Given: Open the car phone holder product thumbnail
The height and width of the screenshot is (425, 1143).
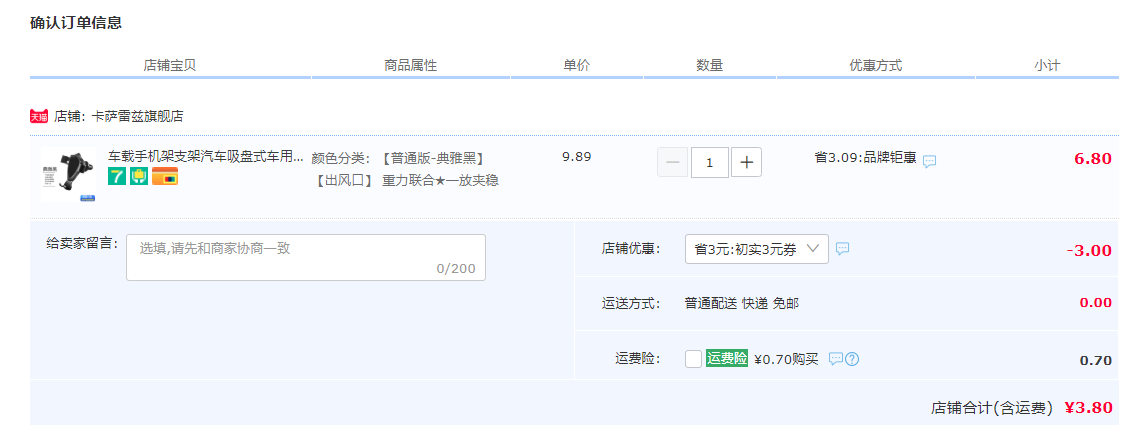Looking at the screenshot, I should point(69,175).
